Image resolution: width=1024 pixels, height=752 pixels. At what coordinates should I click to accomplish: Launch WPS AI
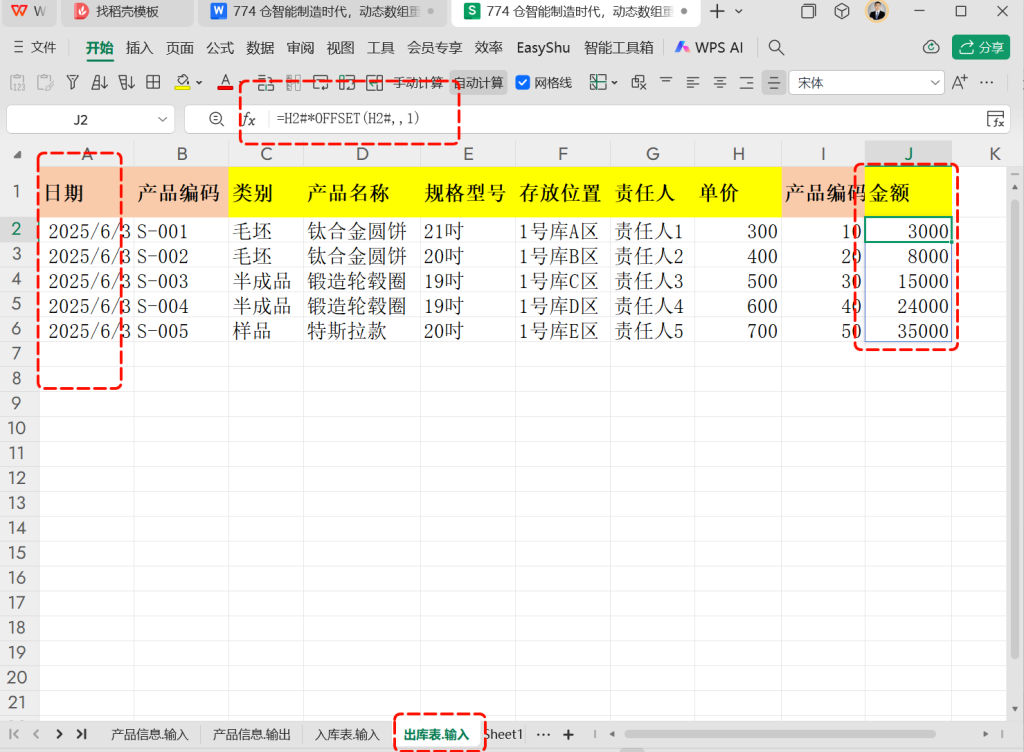[x=709, y=47]
